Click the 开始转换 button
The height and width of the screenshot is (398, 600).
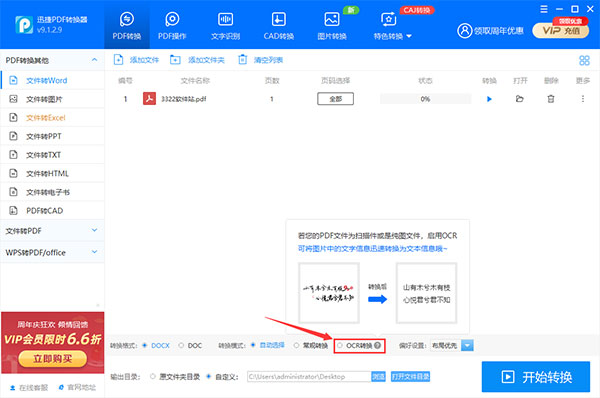point(536,377)
